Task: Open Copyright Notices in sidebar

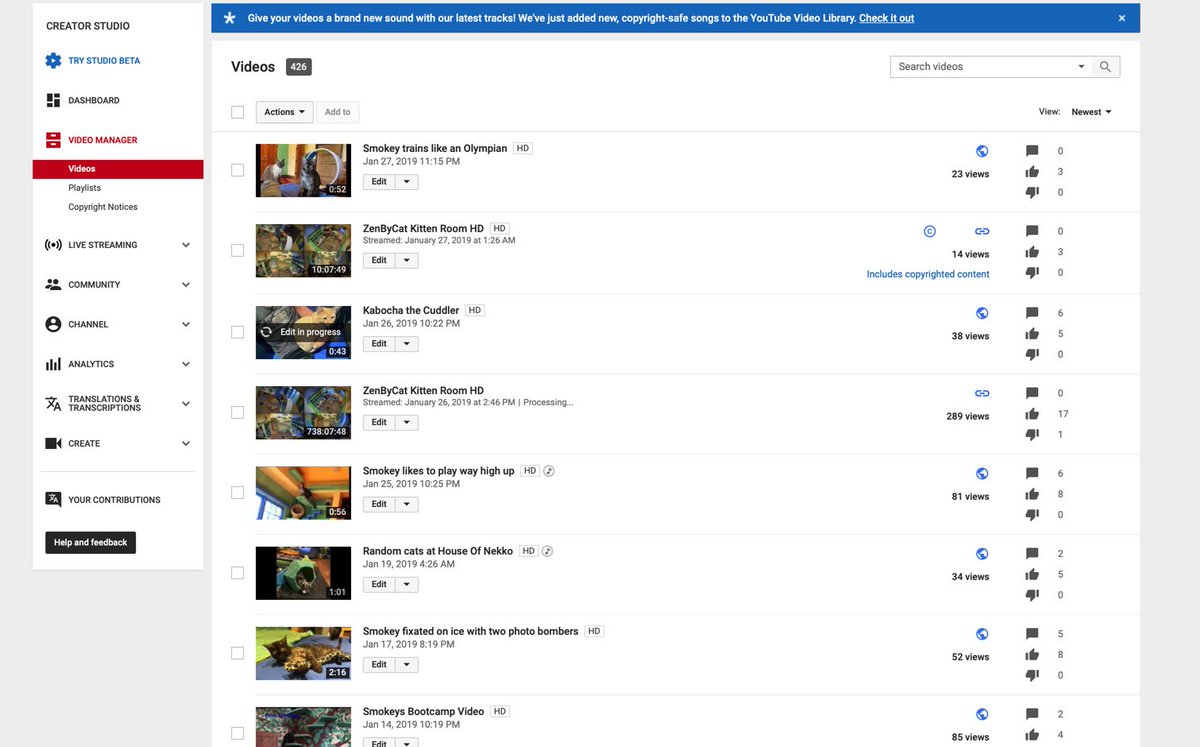Action: [x=103, y=207]
